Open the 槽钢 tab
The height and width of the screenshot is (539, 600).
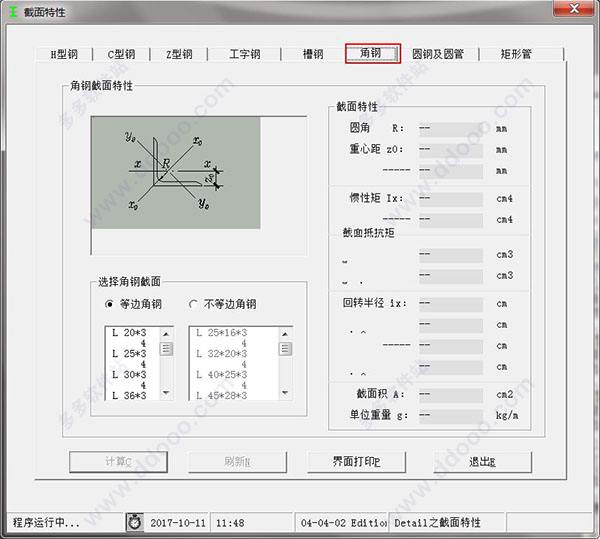(x=313, y=54)
